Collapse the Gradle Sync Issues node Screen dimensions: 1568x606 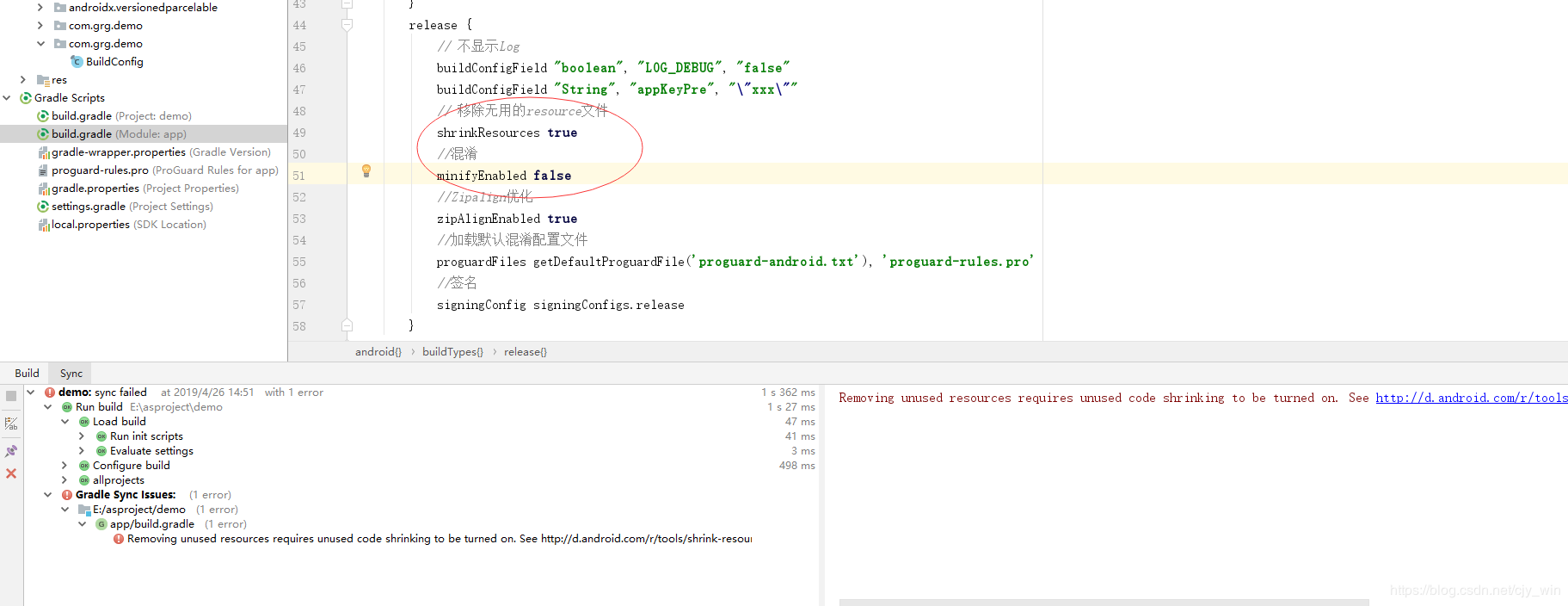point(47,495)
